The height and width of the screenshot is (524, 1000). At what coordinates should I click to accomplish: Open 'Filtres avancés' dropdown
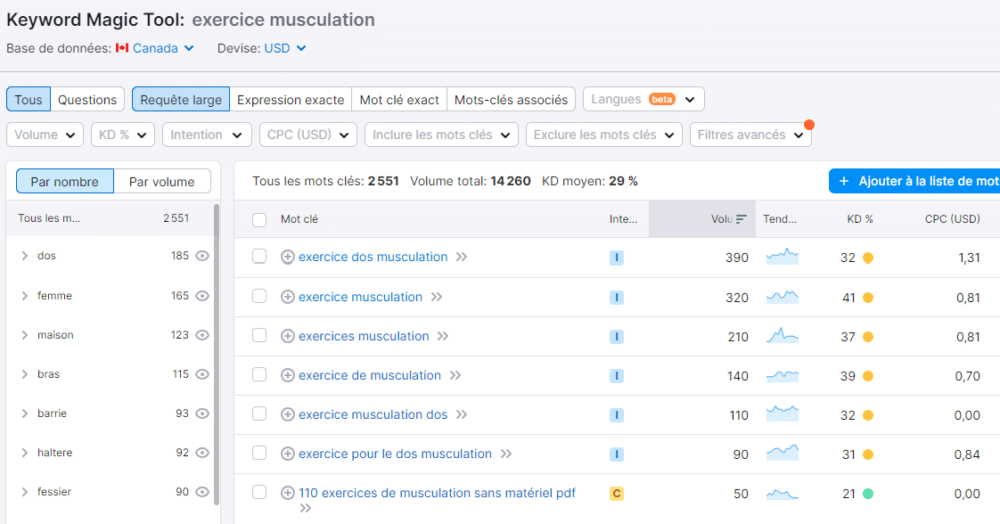pos(751,135)
